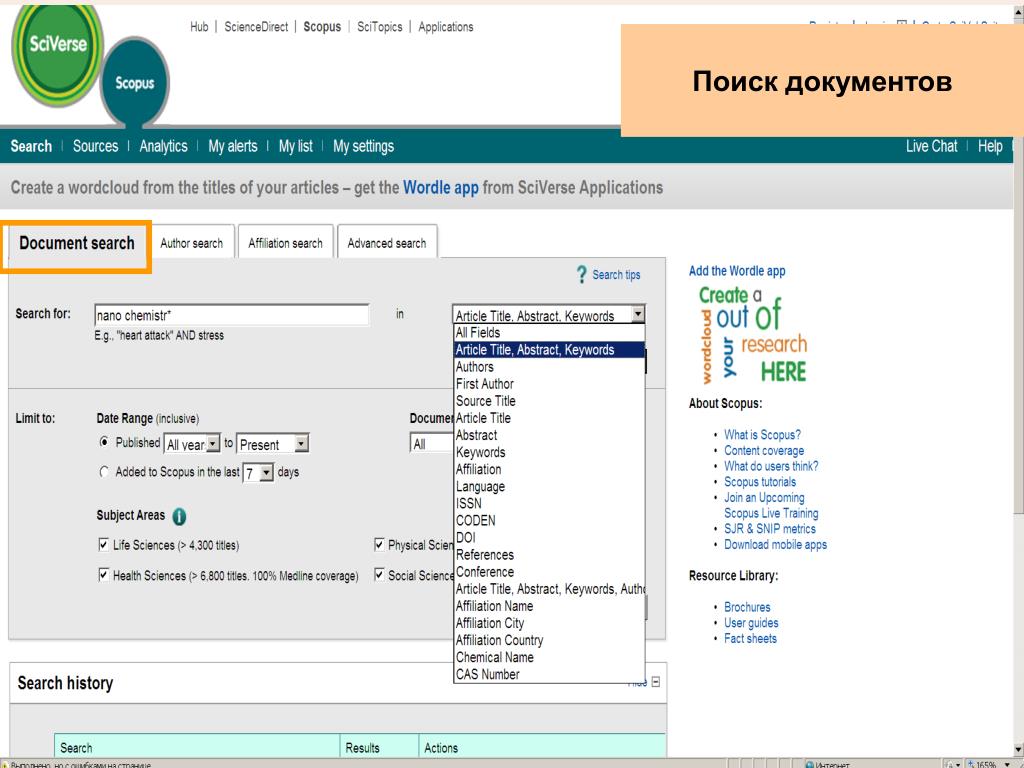Click the Search tips question mark icon
Image resolution: width=1024 pixels, height=768 pixels.
pos(581,275)
